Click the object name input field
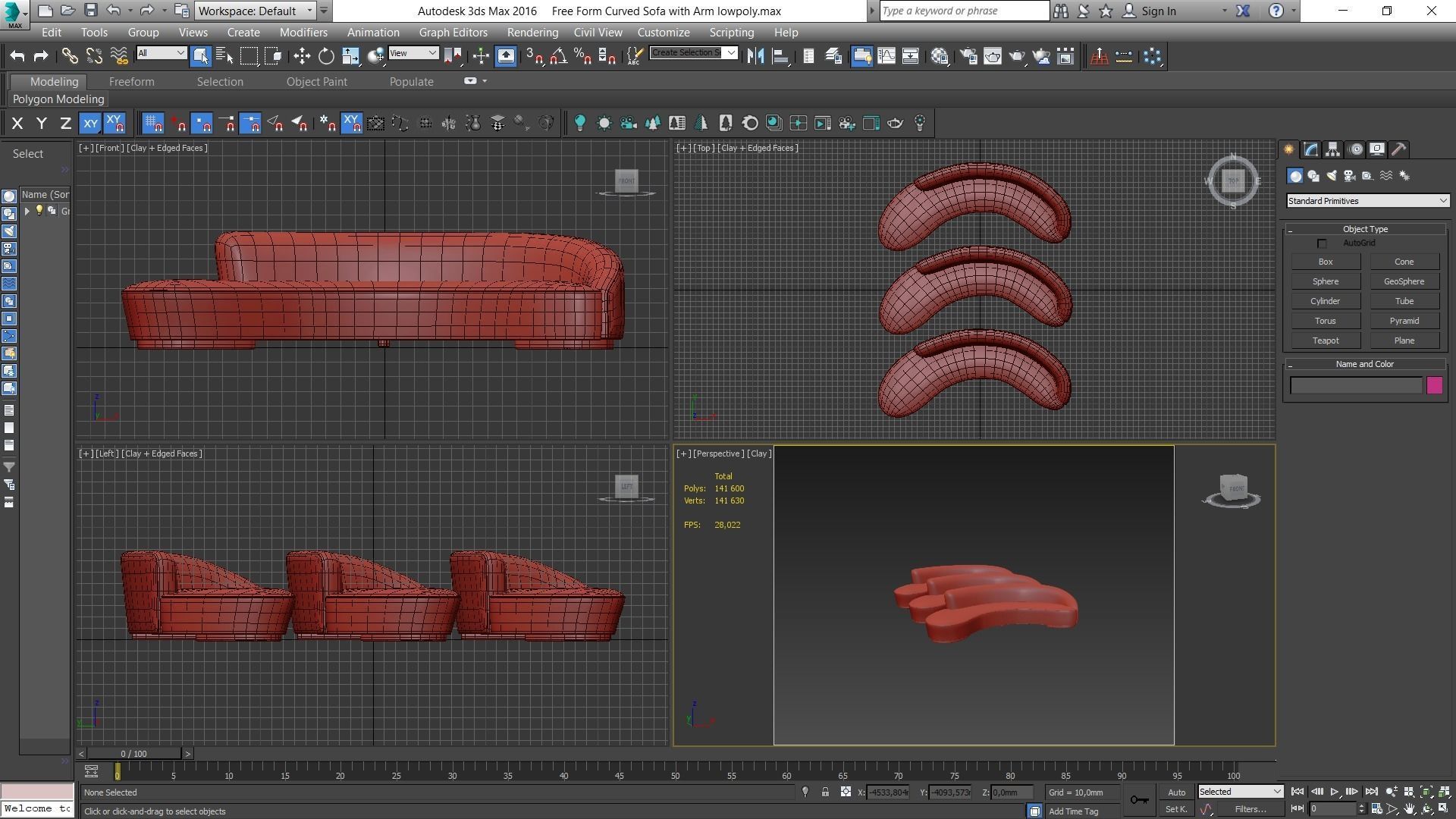This screenshot has height=819, width=1456. pyautogui.click(x=1356, y=385)
